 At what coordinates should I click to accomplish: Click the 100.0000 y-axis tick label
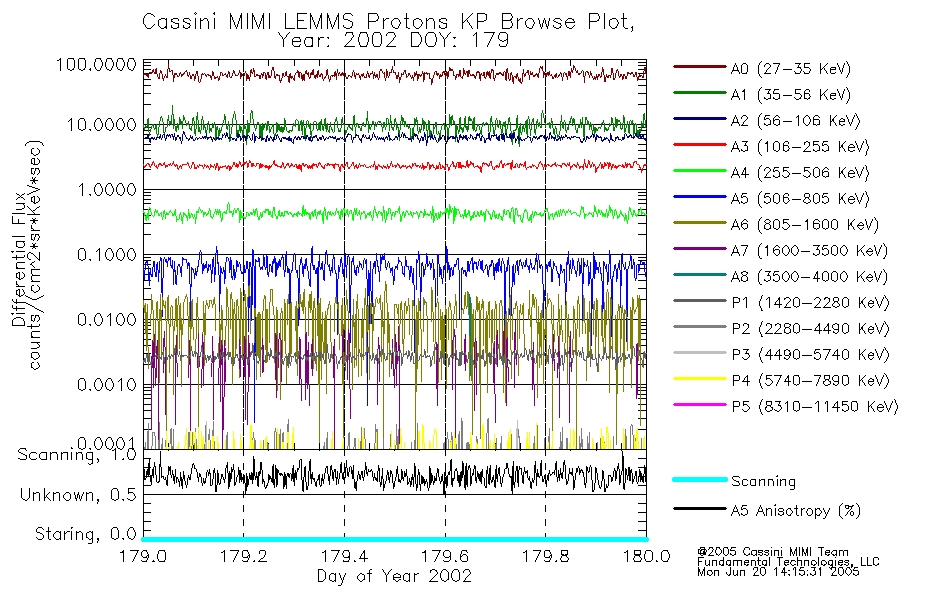point(96,64)
